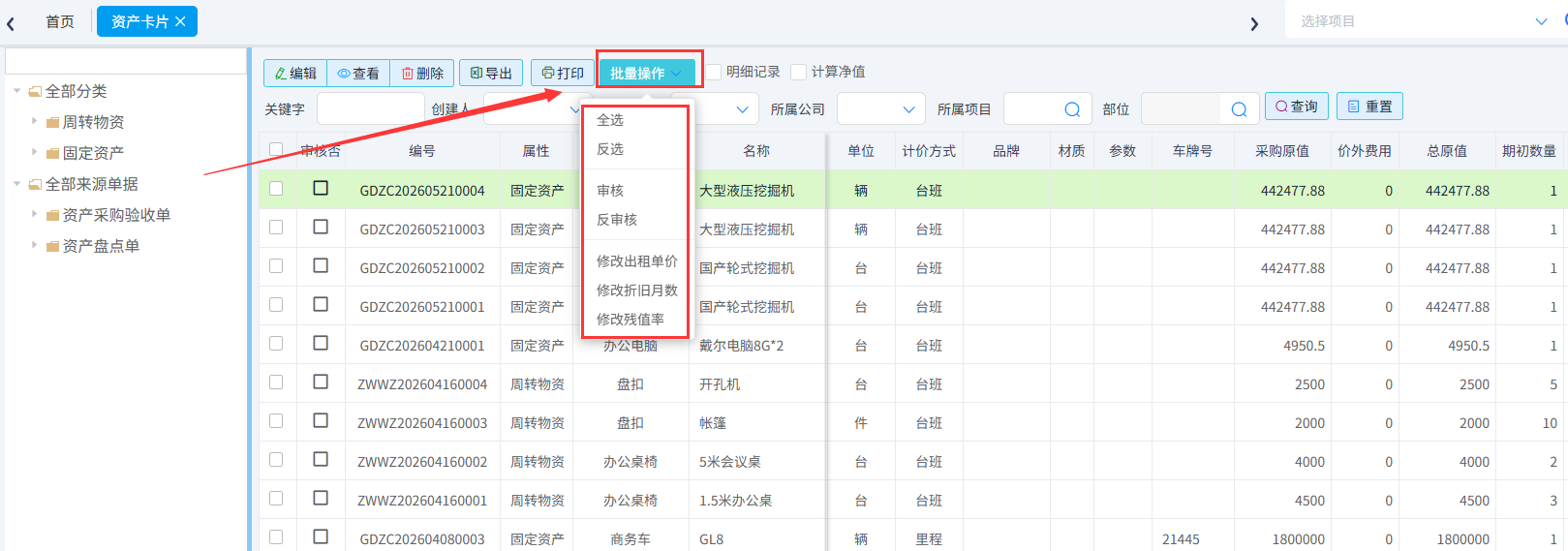Toggle the select-all checkbox in the table header
Viewport: 1568px width, 551px height.
click(276, 150)
